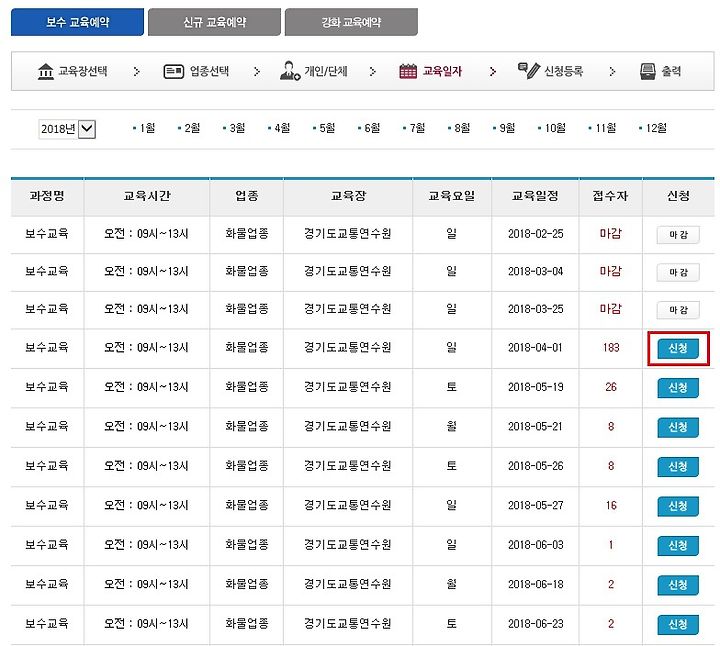Switch to the 강화 교육예약 tab
720x646 pixels.
point(351,22)
